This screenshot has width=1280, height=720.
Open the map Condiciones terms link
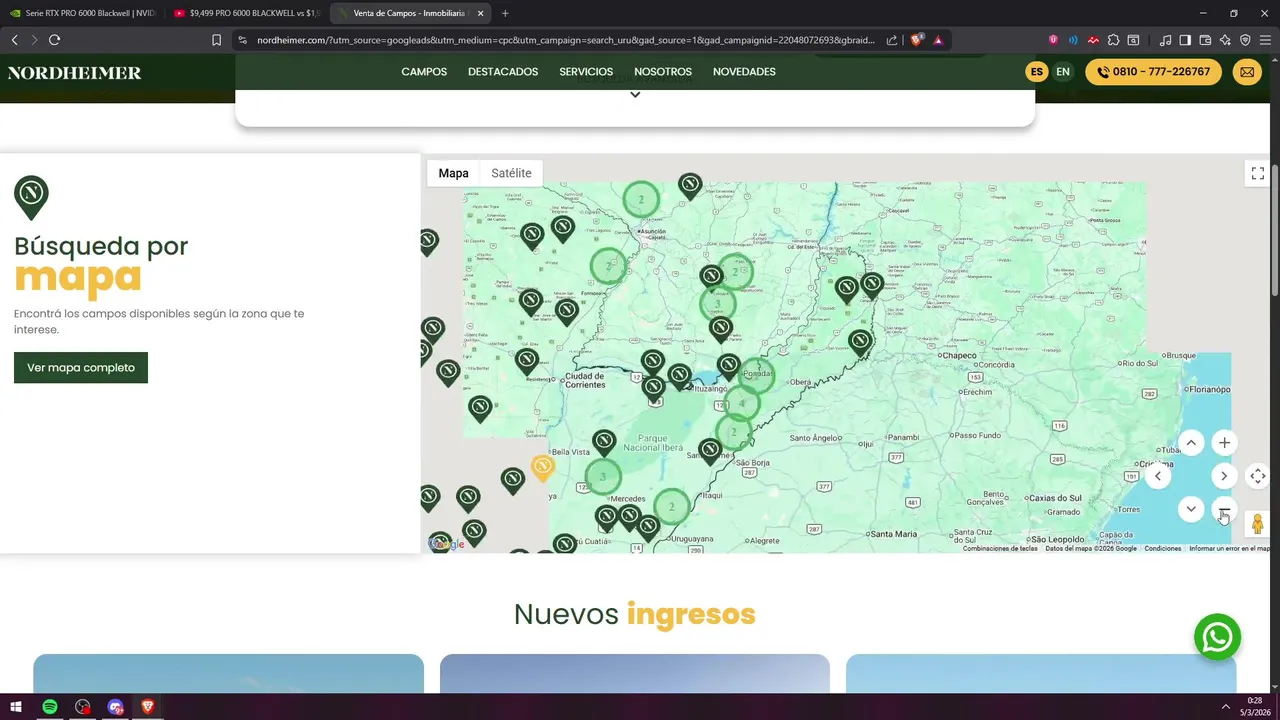click(1163, 548)
